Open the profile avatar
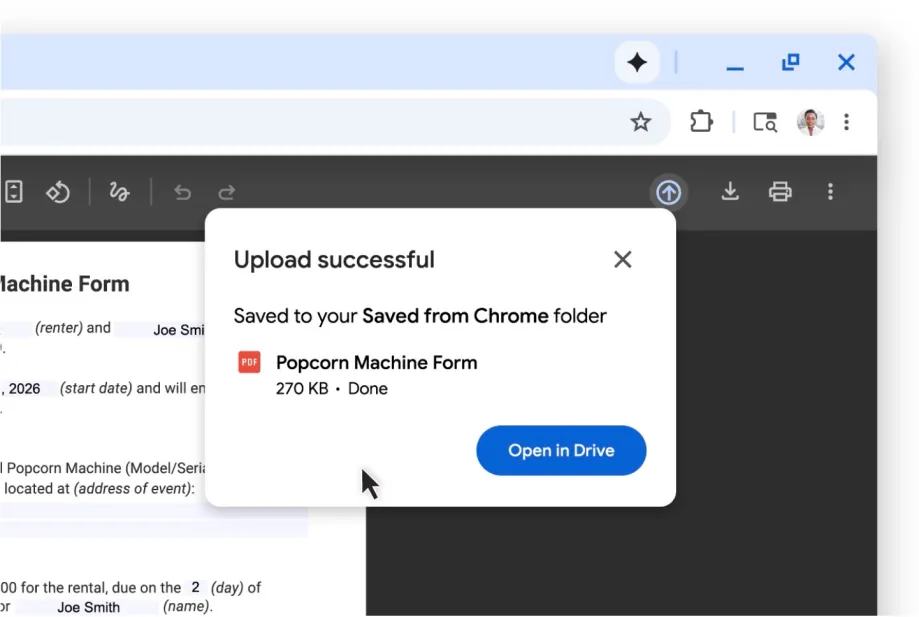The image size is (919, 617). tap(810, 122)
